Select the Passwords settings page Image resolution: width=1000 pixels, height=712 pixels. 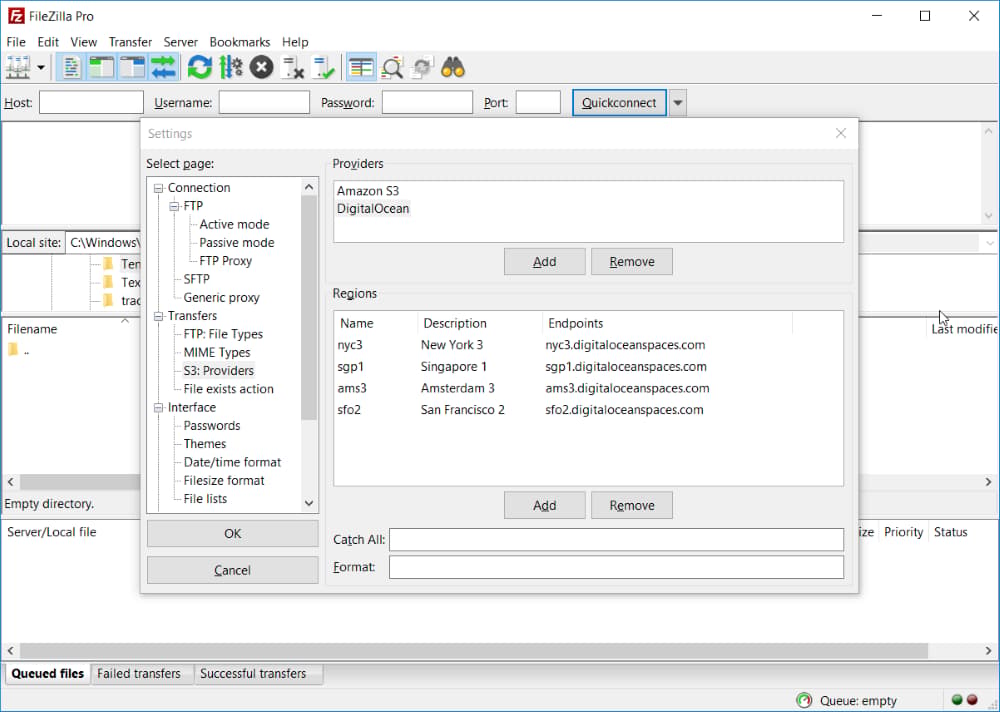click(212, 426)
